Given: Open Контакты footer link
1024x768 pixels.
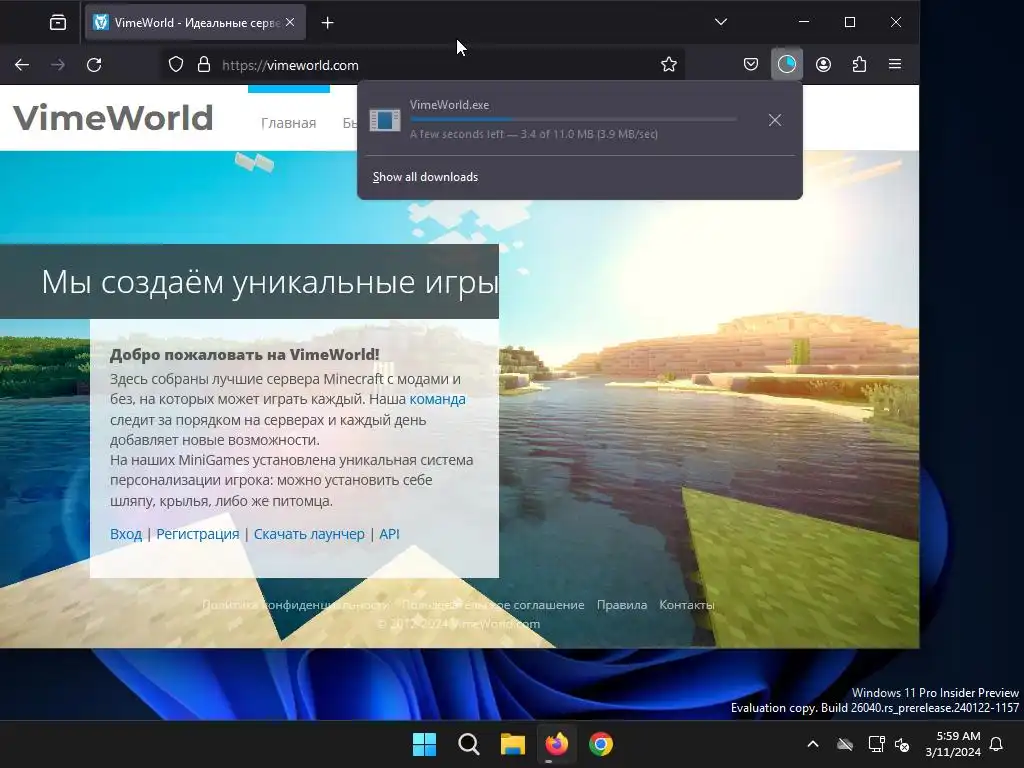Looking at the screenshot, I should coord(687,605).
